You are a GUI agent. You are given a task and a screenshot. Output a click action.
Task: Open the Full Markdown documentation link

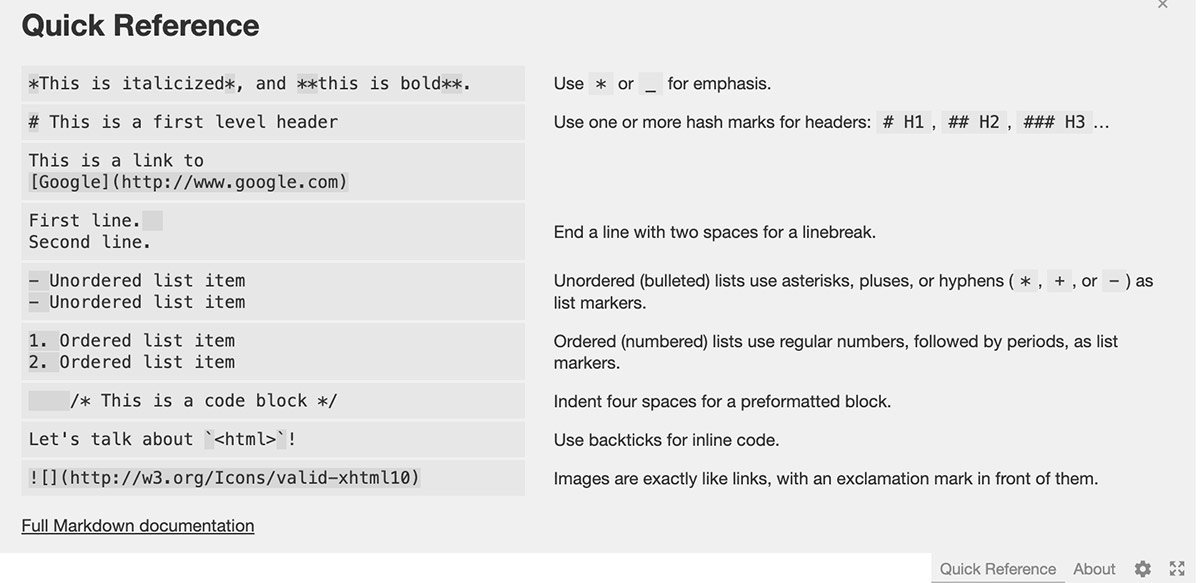click(137, 525)
